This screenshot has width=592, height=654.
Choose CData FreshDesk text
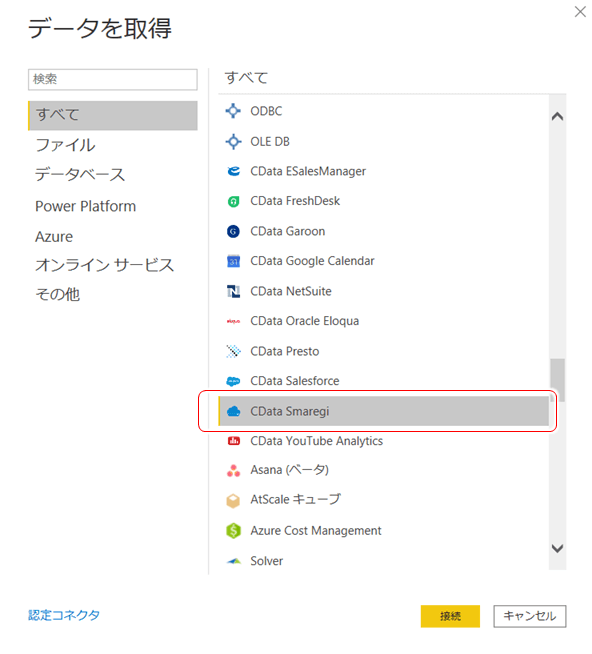(295, 201)
